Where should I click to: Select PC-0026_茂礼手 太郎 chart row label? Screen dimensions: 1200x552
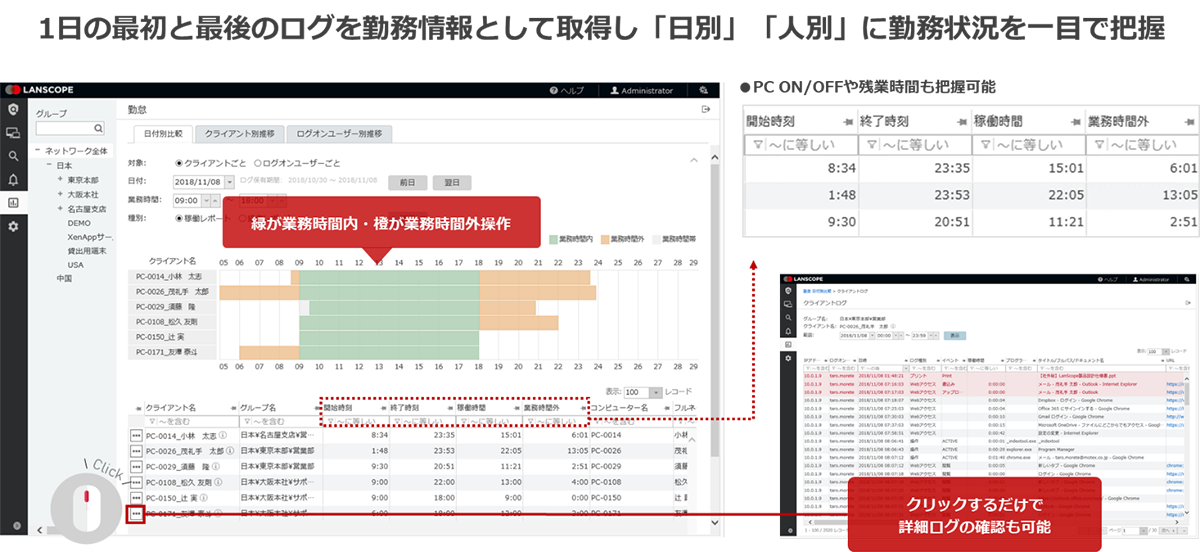[171, 292]
